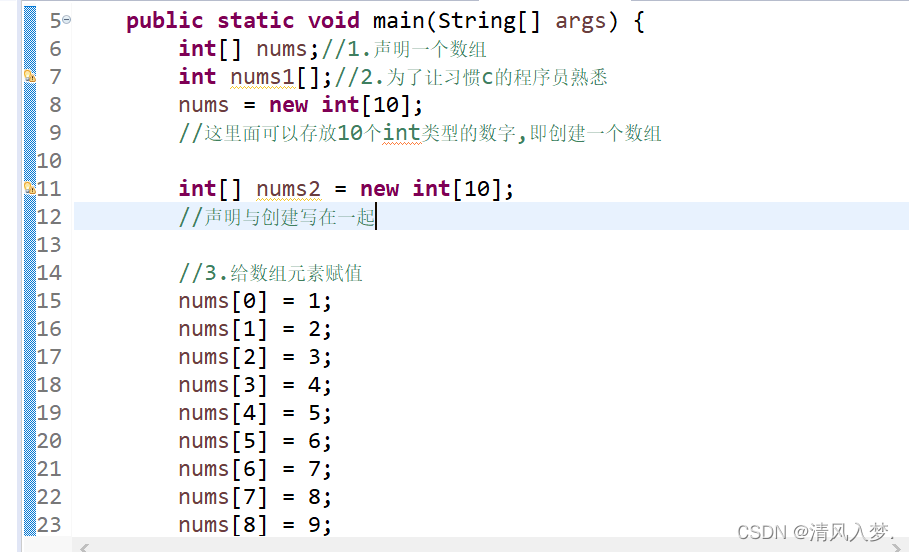Click the line 'nums[4] = 5;'

(255, 412)
